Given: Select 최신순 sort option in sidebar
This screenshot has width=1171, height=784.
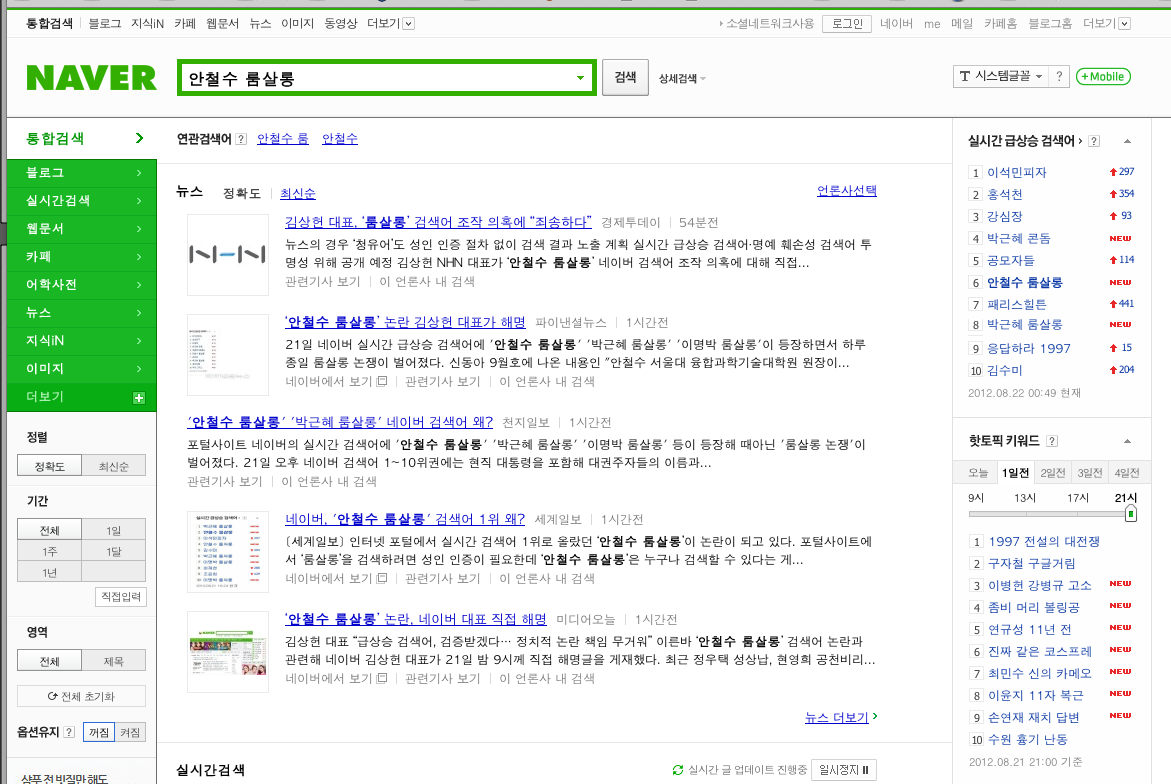Looking at the screenshot, I should 114,466.
